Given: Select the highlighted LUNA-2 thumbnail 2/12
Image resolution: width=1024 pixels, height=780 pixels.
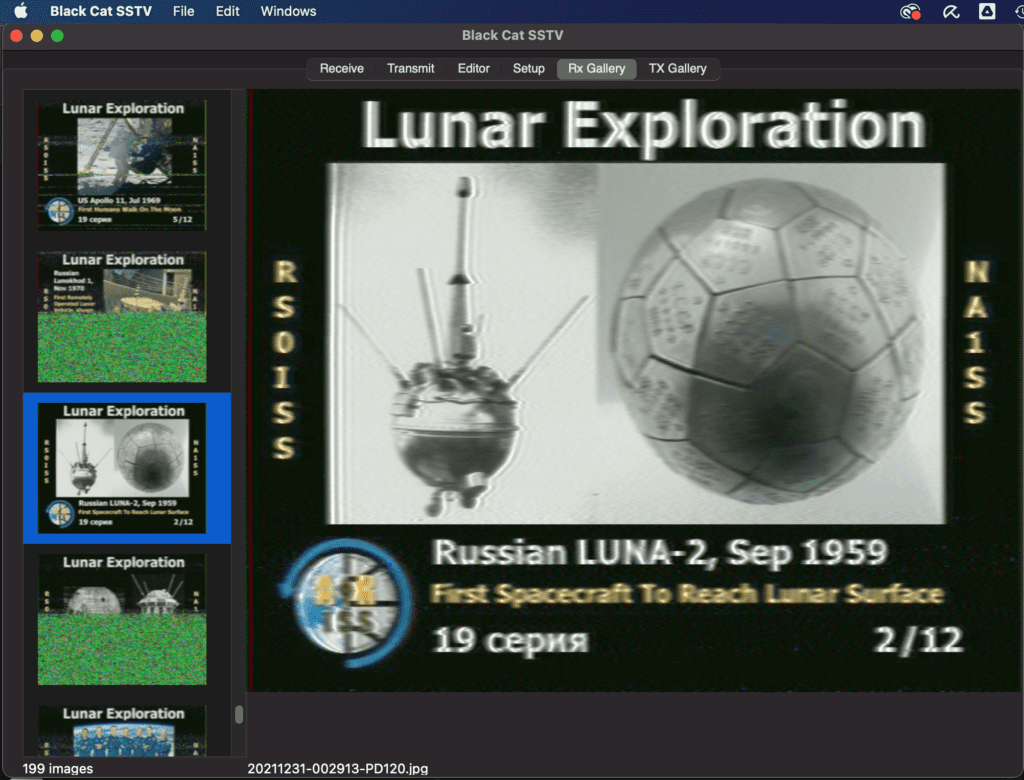Looking at the screenshot, I should (x=122, y=468).
